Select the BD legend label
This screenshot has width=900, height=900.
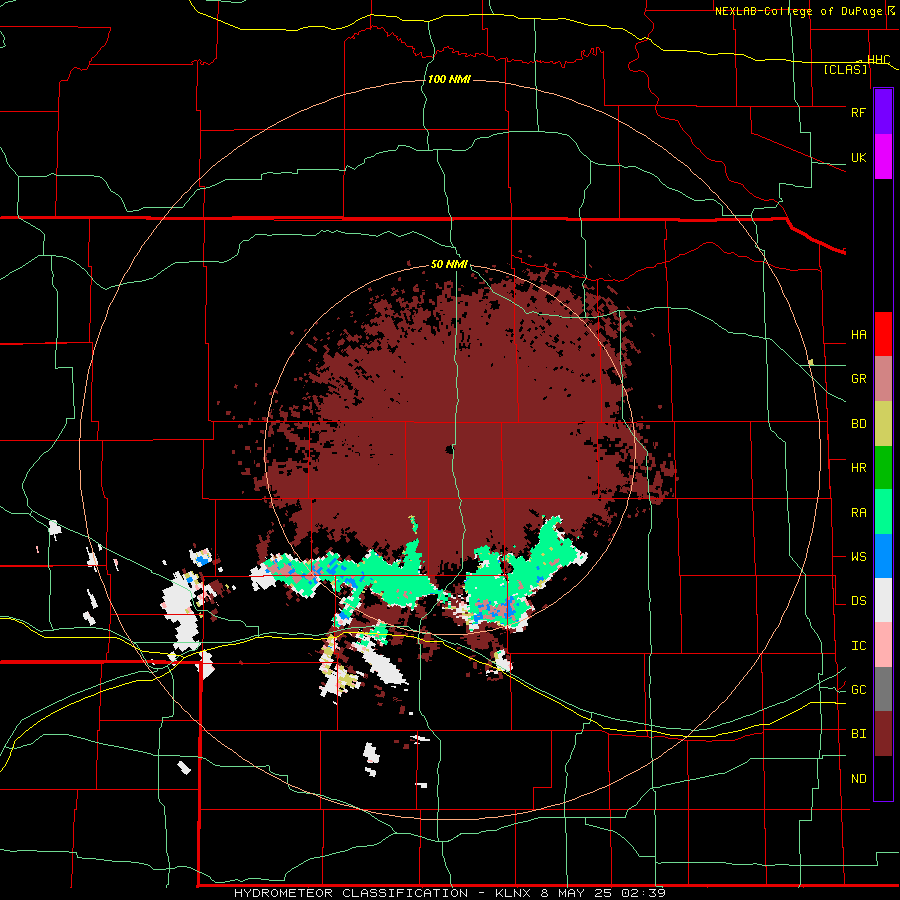pyautogui.click(x=858, y=424)
